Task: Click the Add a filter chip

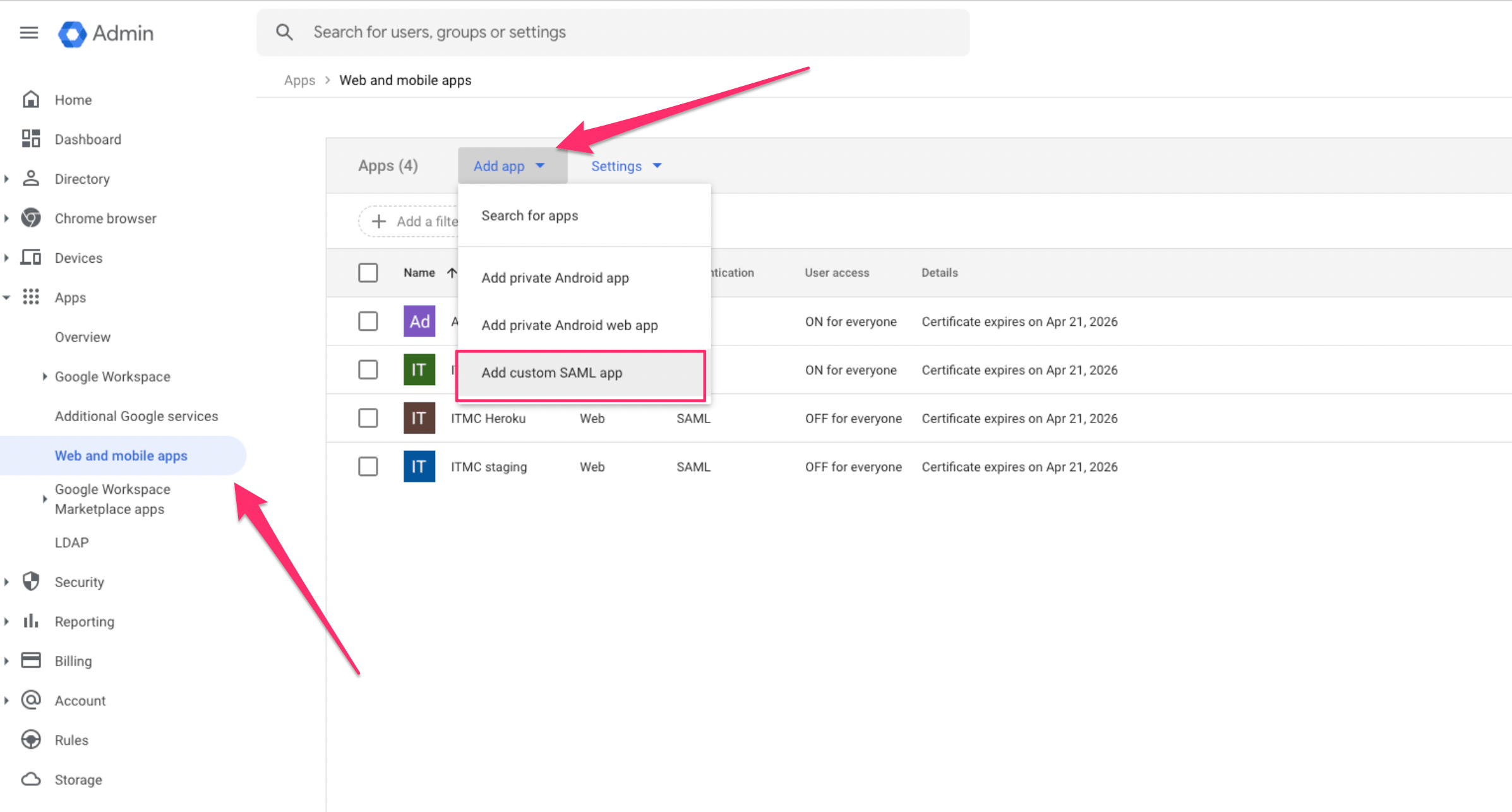Action: point(409,222)
